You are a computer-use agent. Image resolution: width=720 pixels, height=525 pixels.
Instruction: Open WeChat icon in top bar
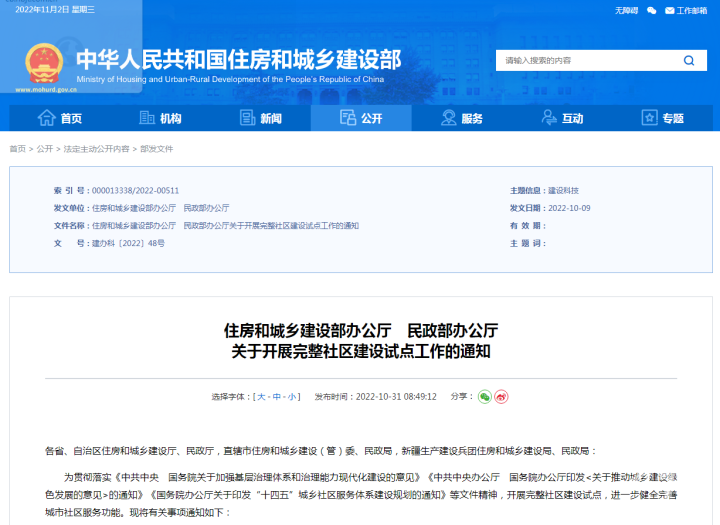(x=652, y=10)
